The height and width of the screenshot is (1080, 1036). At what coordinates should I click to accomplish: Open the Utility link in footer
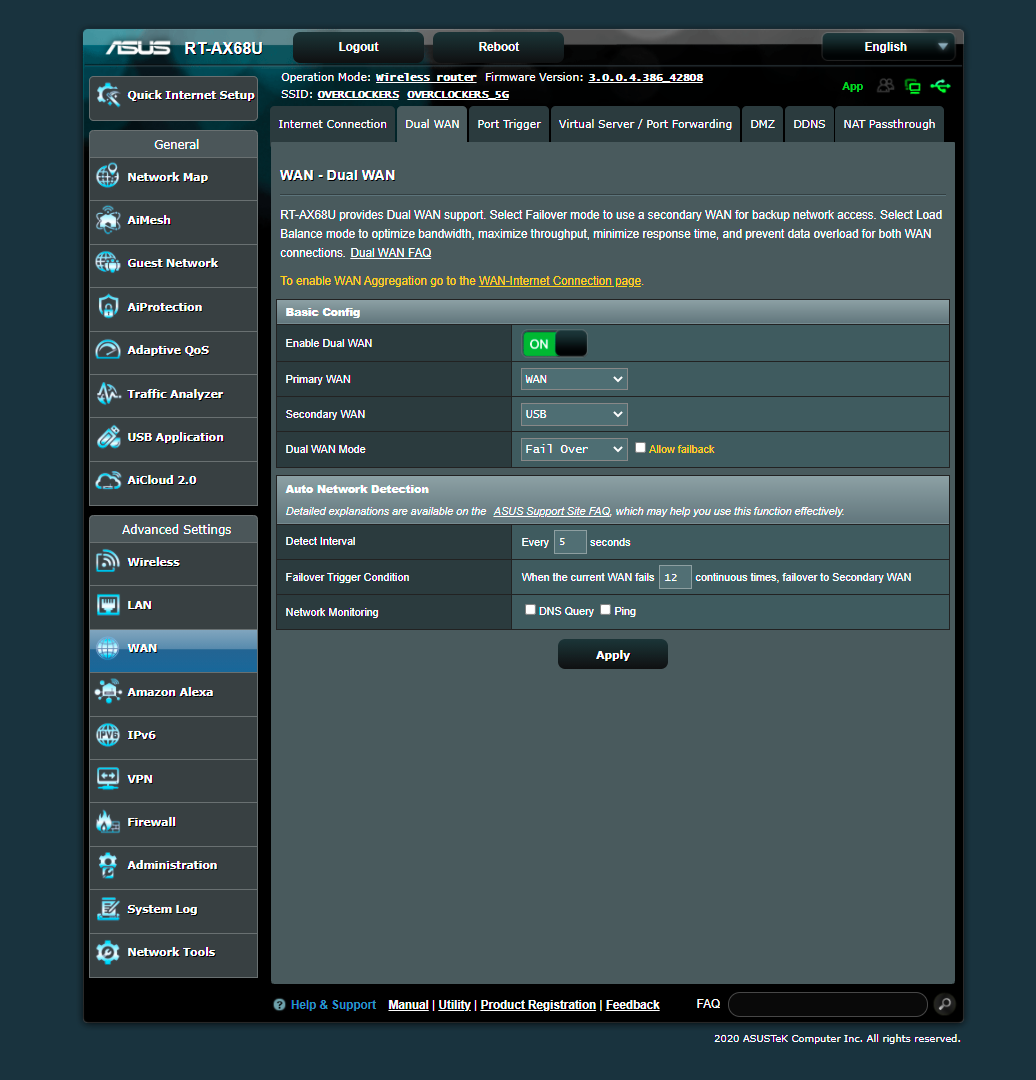(x=455, y=1005)
